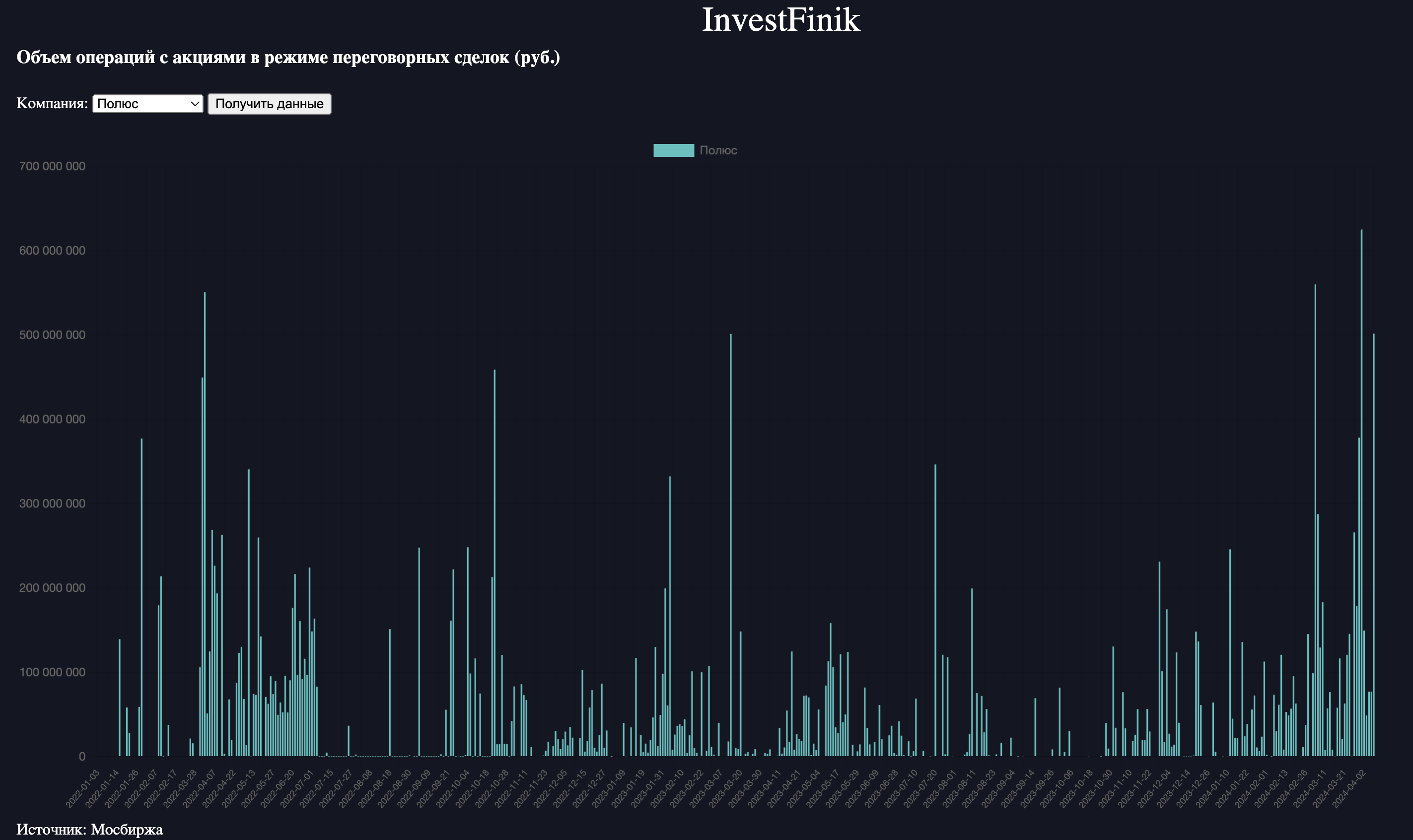Click the 2022-05-27 date label

coord(259,788)
